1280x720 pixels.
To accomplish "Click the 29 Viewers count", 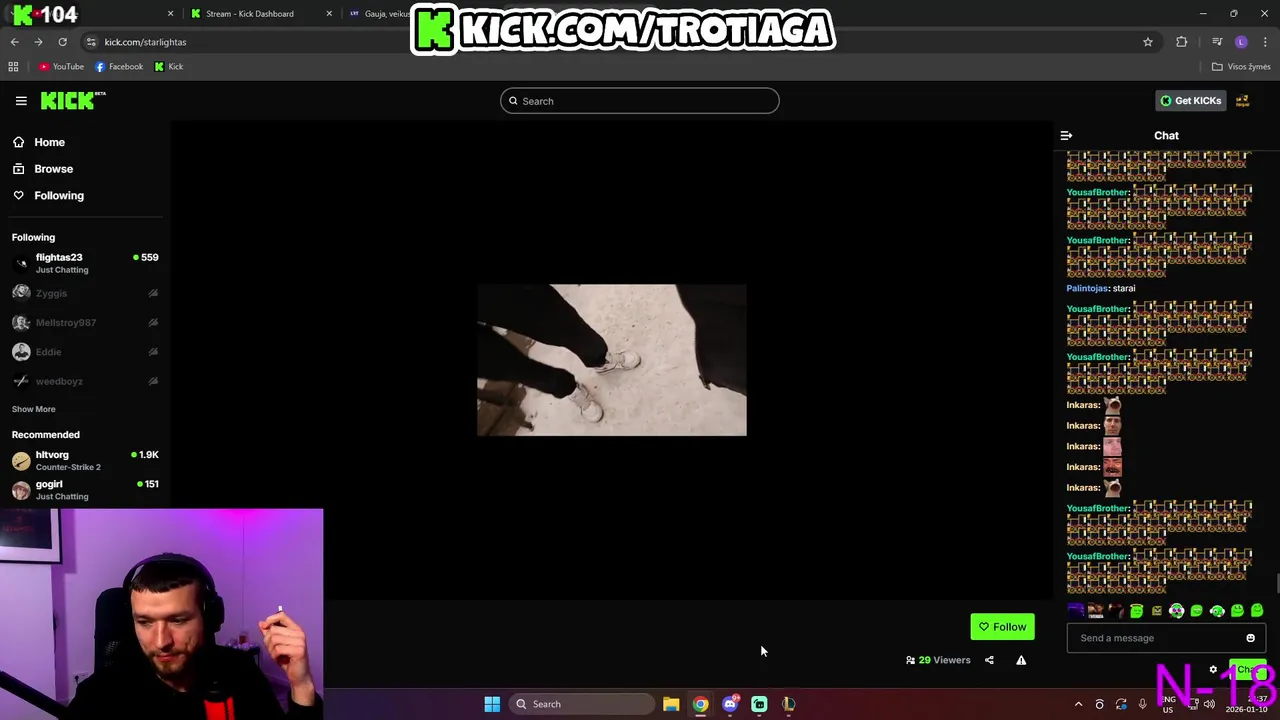I will click(x=938, y=660).
